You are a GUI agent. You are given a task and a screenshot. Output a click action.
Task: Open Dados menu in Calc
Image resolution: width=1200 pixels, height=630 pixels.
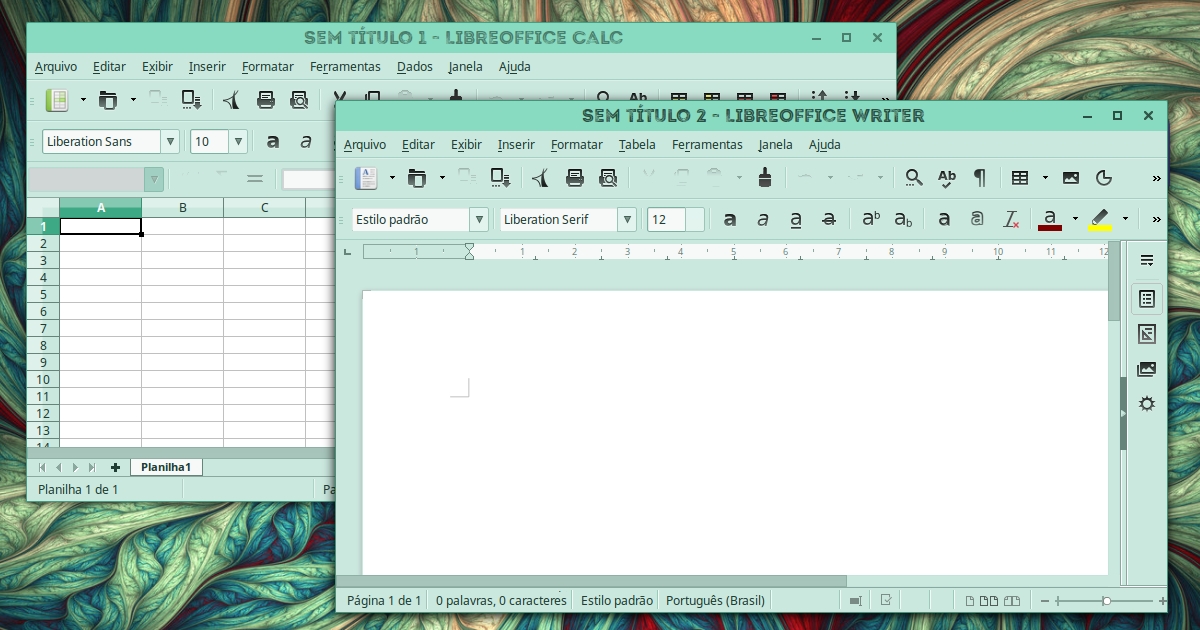coord(415,66)
